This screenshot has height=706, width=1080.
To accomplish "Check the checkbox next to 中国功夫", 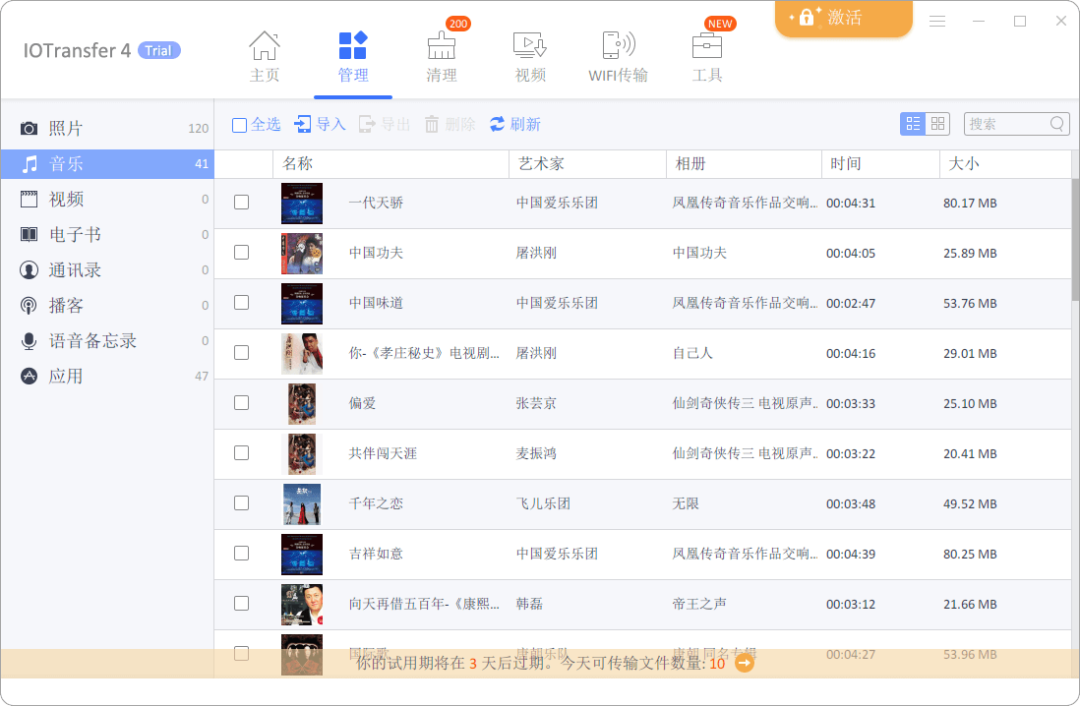I will point(241,253).
